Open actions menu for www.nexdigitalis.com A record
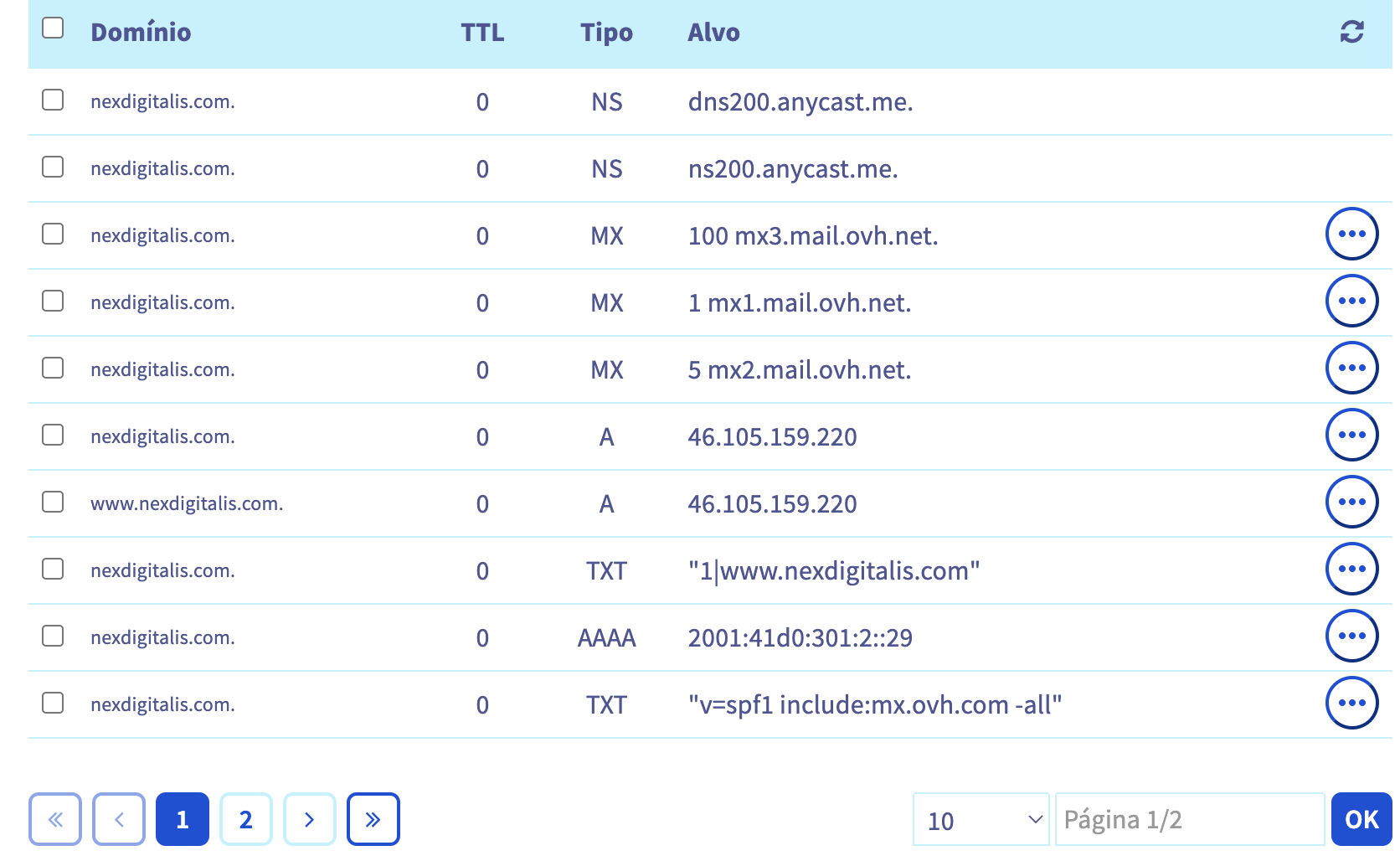This screenshot has height=861, width=1400. tap(1351, 502)
